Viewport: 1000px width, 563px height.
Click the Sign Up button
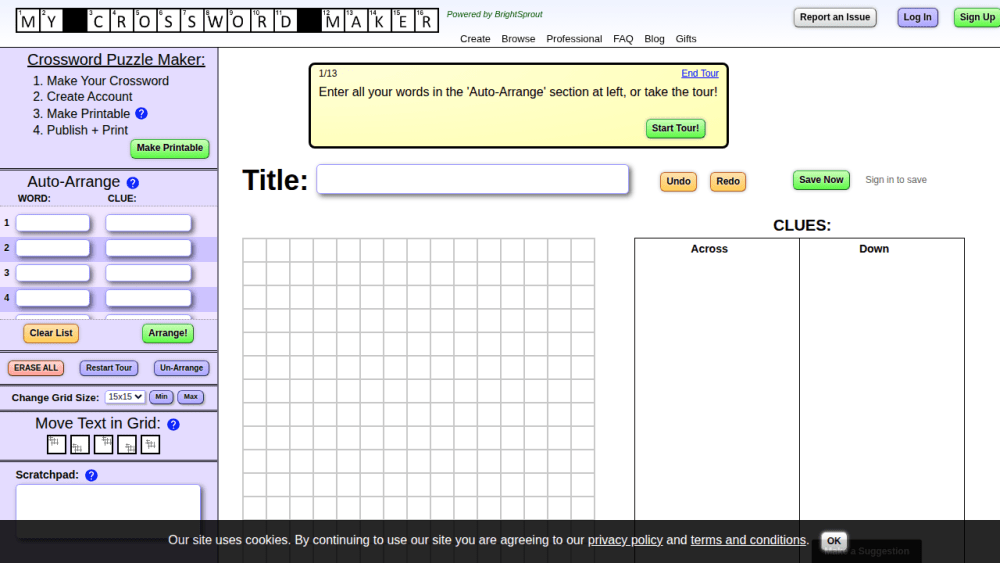coord(977,17)
